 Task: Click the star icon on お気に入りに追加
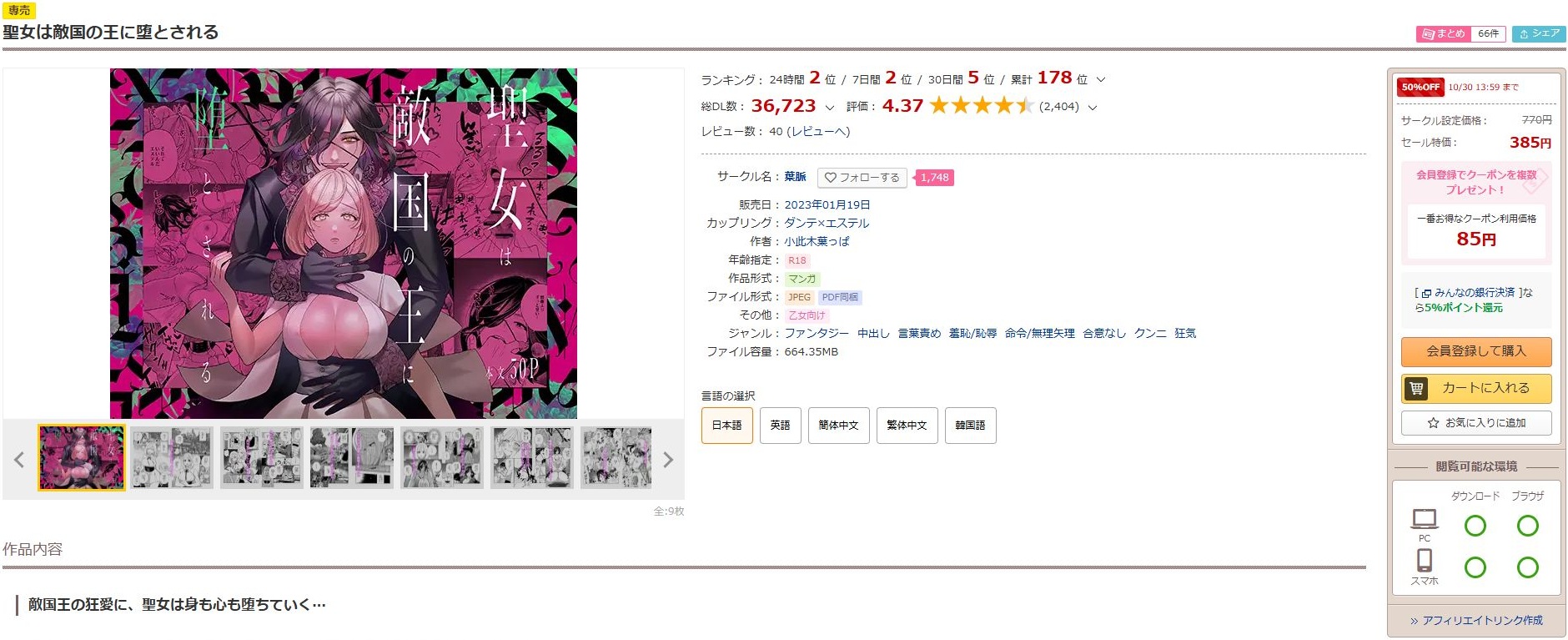1433,423
